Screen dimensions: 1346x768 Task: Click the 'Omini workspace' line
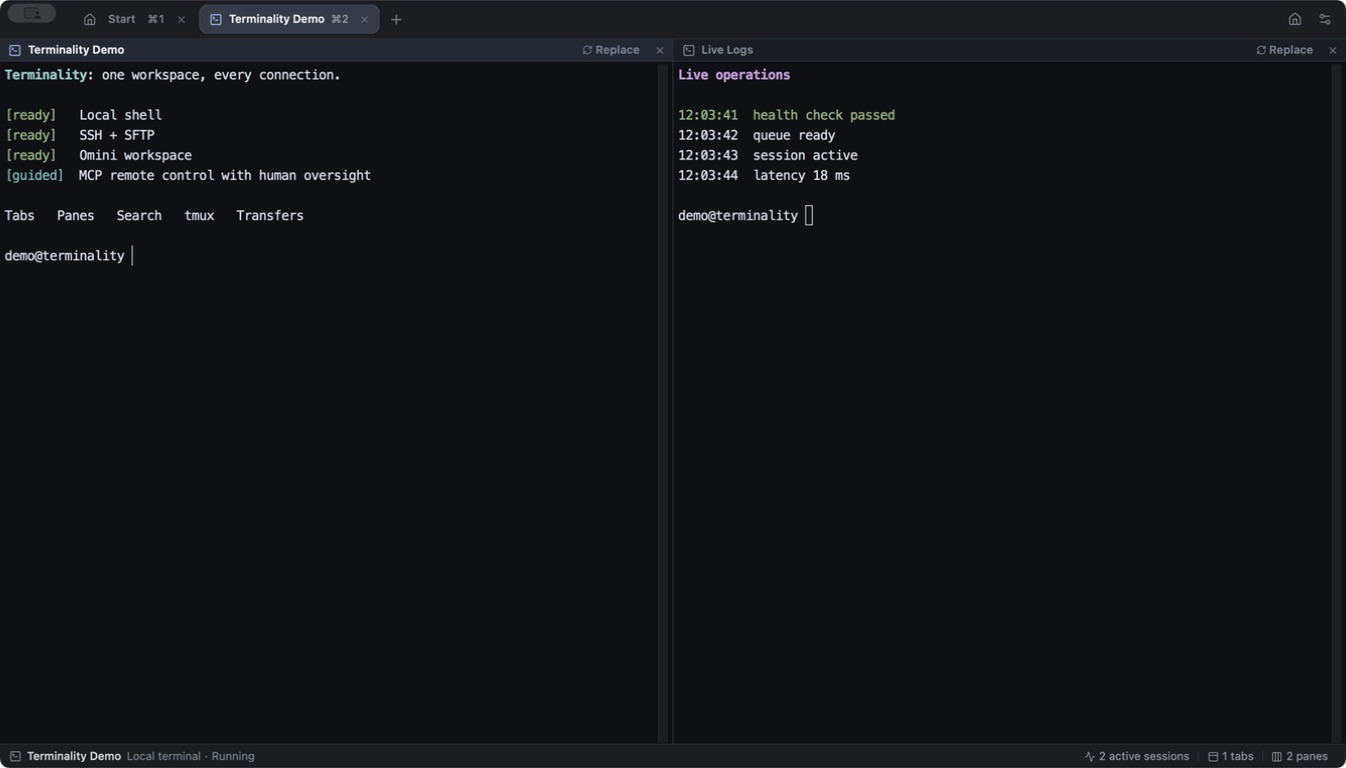98,155
